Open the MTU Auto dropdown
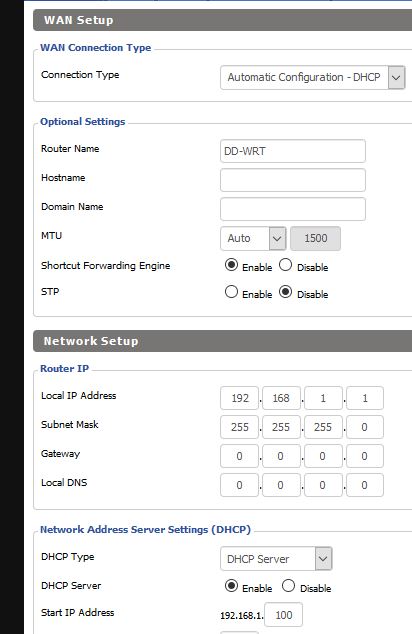 (x=253, y=238)
